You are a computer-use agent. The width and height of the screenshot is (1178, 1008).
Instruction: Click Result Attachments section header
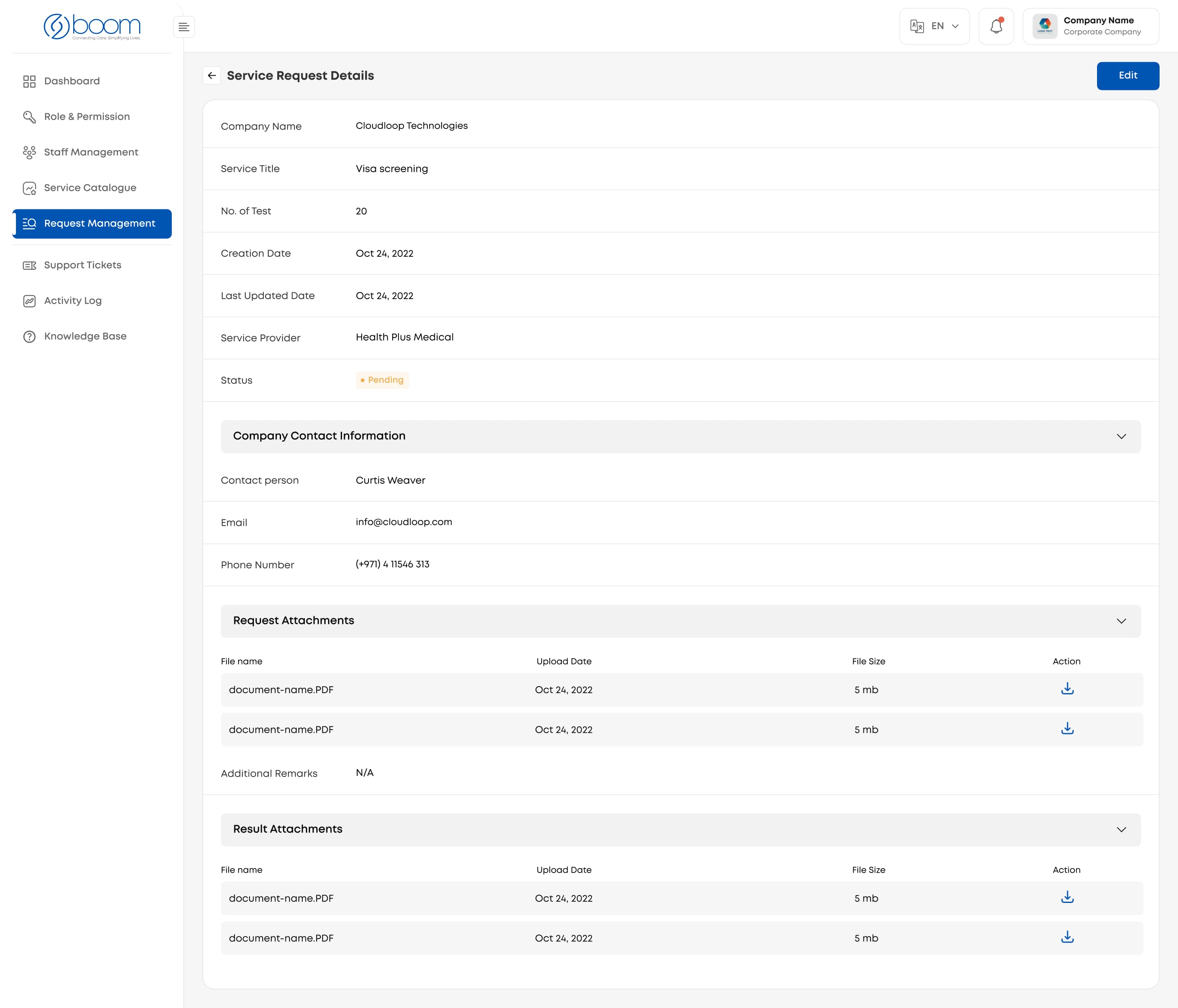tap(681, 829)
